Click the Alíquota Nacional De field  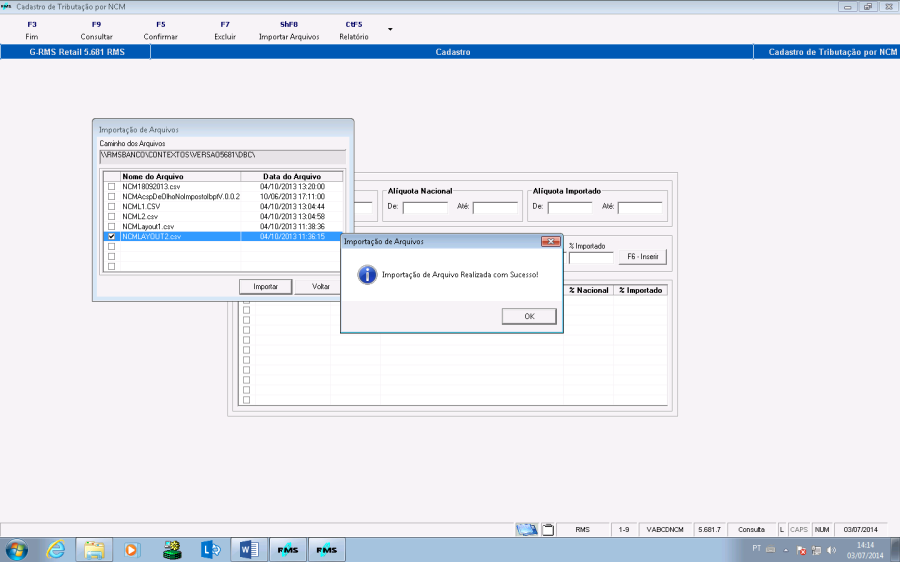(x=425, y=208)
